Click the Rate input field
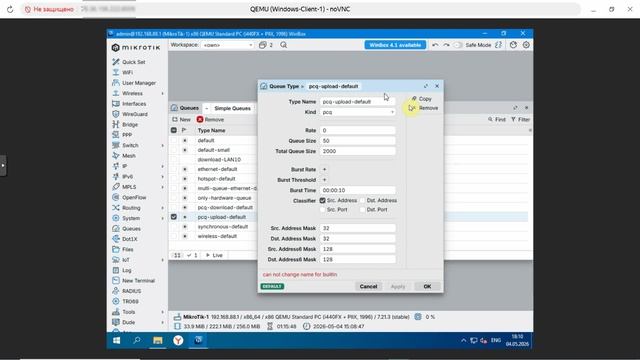The width and height of the screenshot is (640, 360). click(x=358, y=130)
